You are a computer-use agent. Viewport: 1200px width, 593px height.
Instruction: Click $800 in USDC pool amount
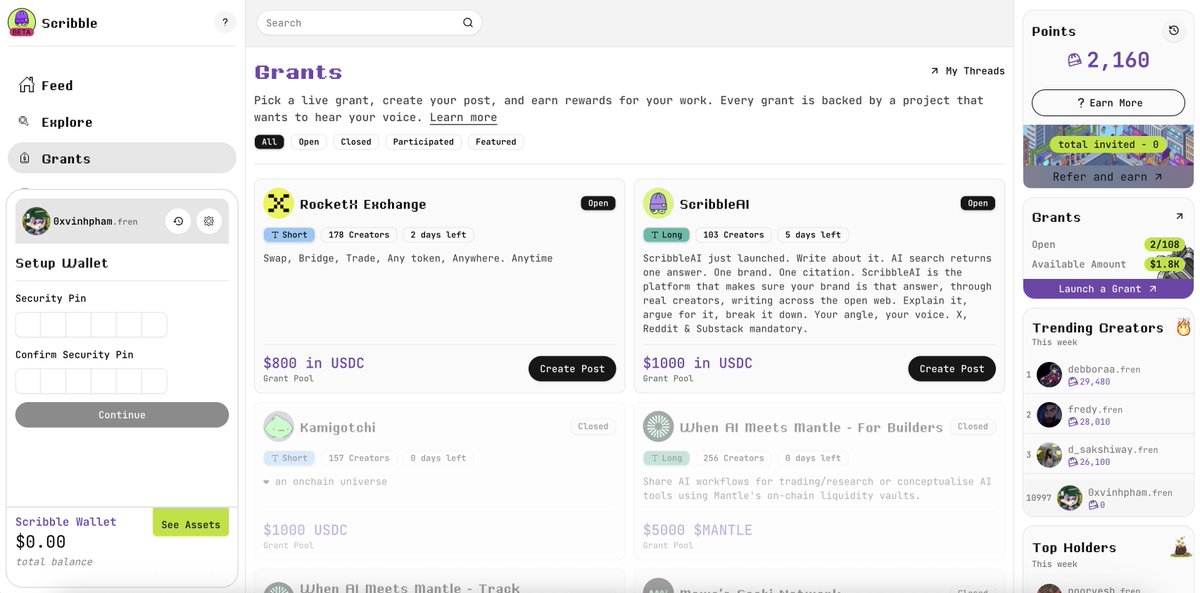(x=314, y=363)
